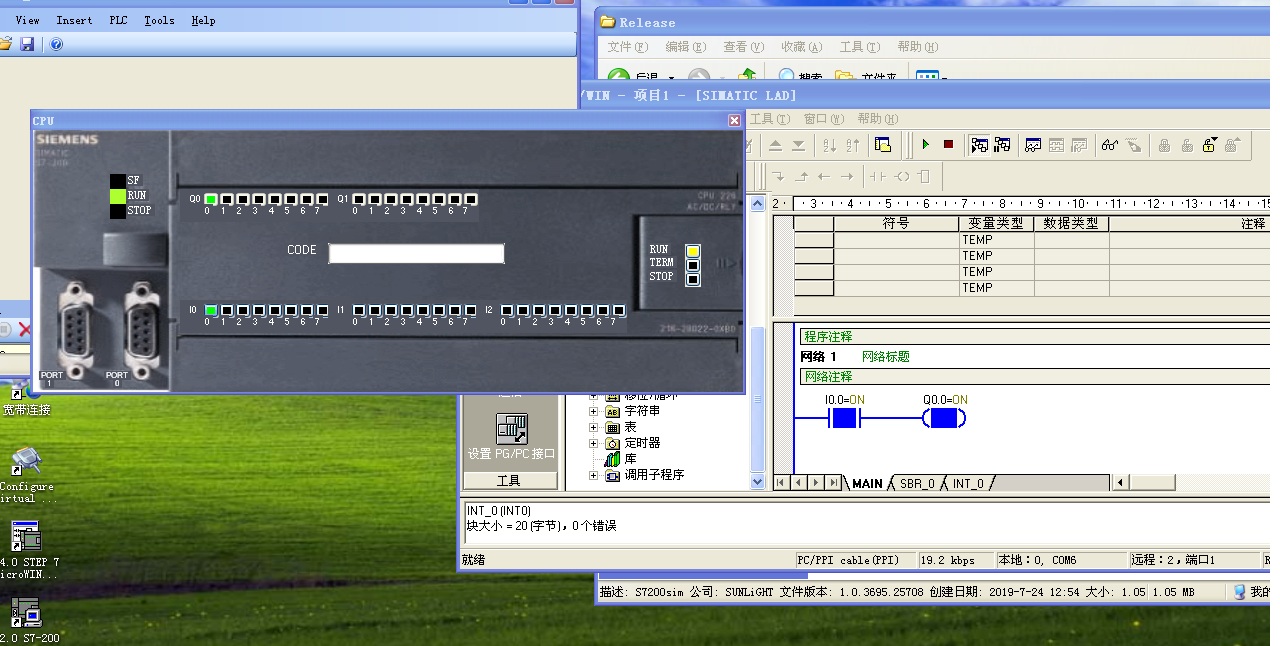Toggle input I0.0 switch on CPU
Viewport: 1280px width, 646px height.
click(211, 311)
